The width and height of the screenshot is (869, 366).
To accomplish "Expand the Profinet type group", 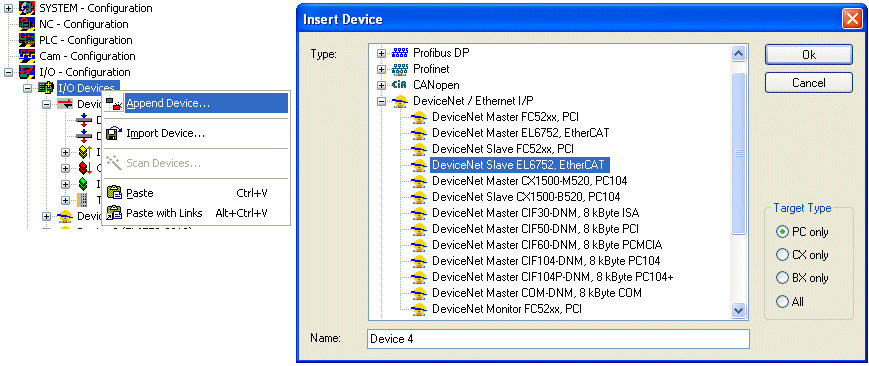I will [x=381, y=70].
